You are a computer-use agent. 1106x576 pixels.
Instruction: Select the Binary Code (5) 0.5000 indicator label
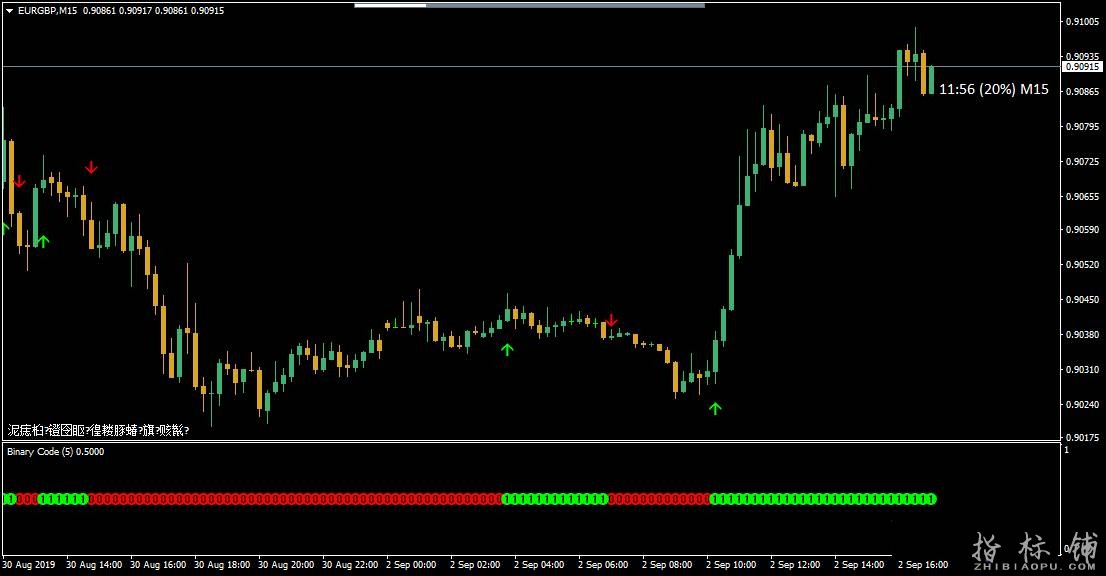point(56,452)
